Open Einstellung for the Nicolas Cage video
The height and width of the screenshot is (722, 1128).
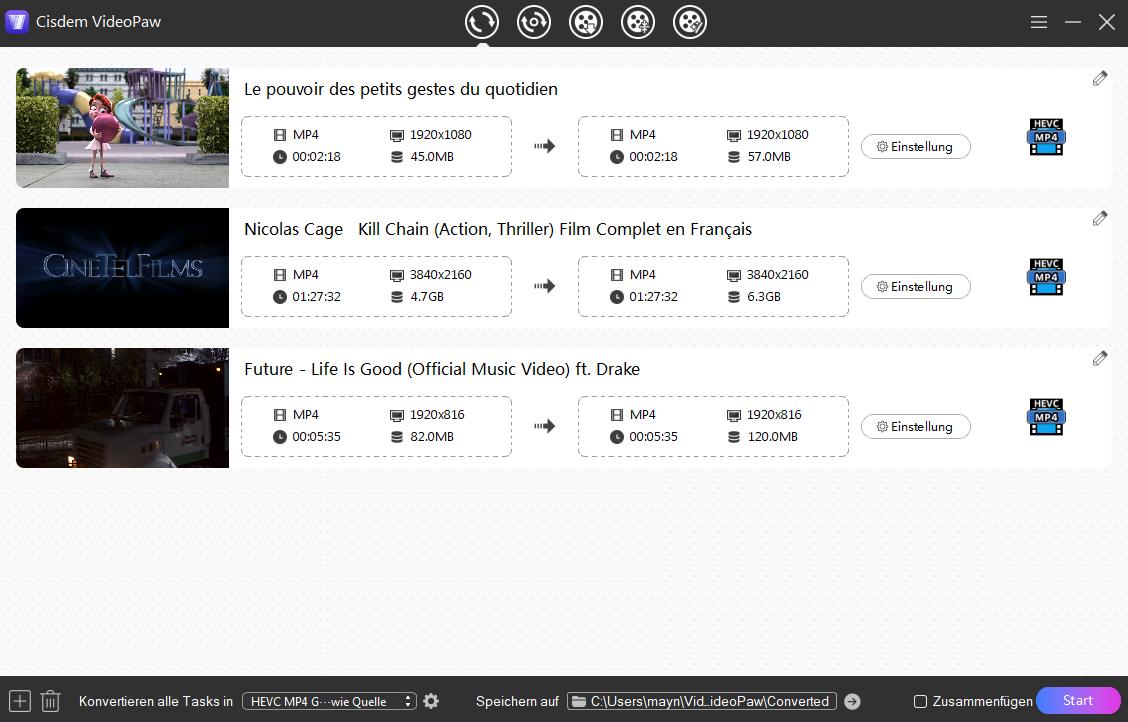(x=915, y=286)
